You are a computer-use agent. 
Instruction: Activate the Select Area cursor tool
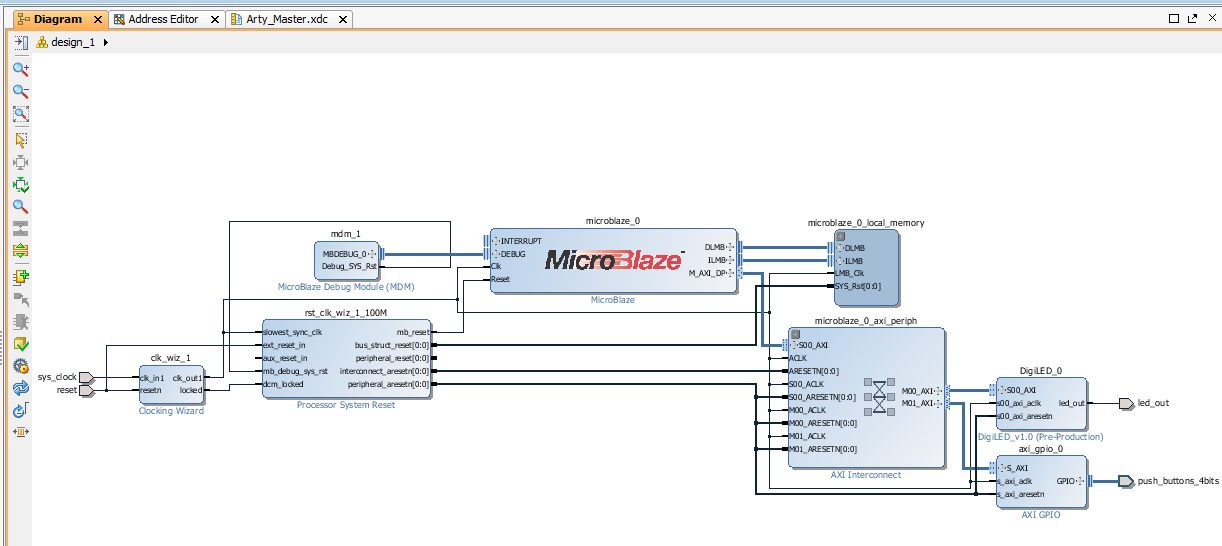(x=21, y=139)
